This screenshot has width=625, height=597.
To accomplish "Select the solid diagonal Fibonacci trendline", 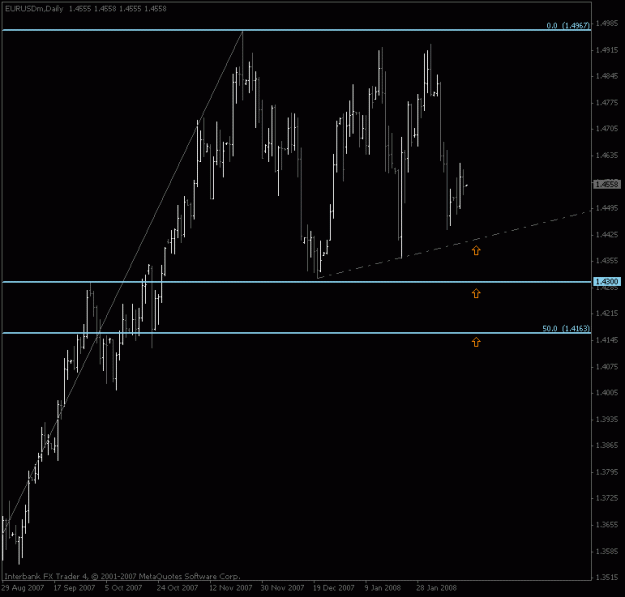I will pos(123,281).
